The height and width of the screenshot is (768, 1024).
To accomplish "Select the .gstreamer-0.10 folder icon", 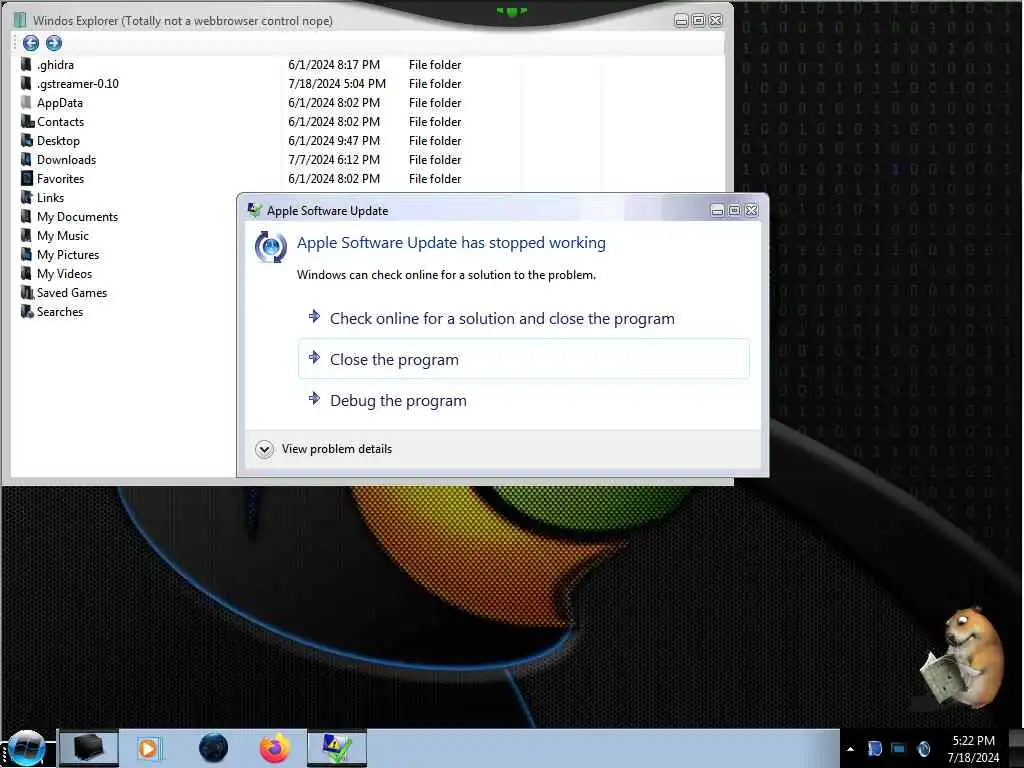I will 26,83.
